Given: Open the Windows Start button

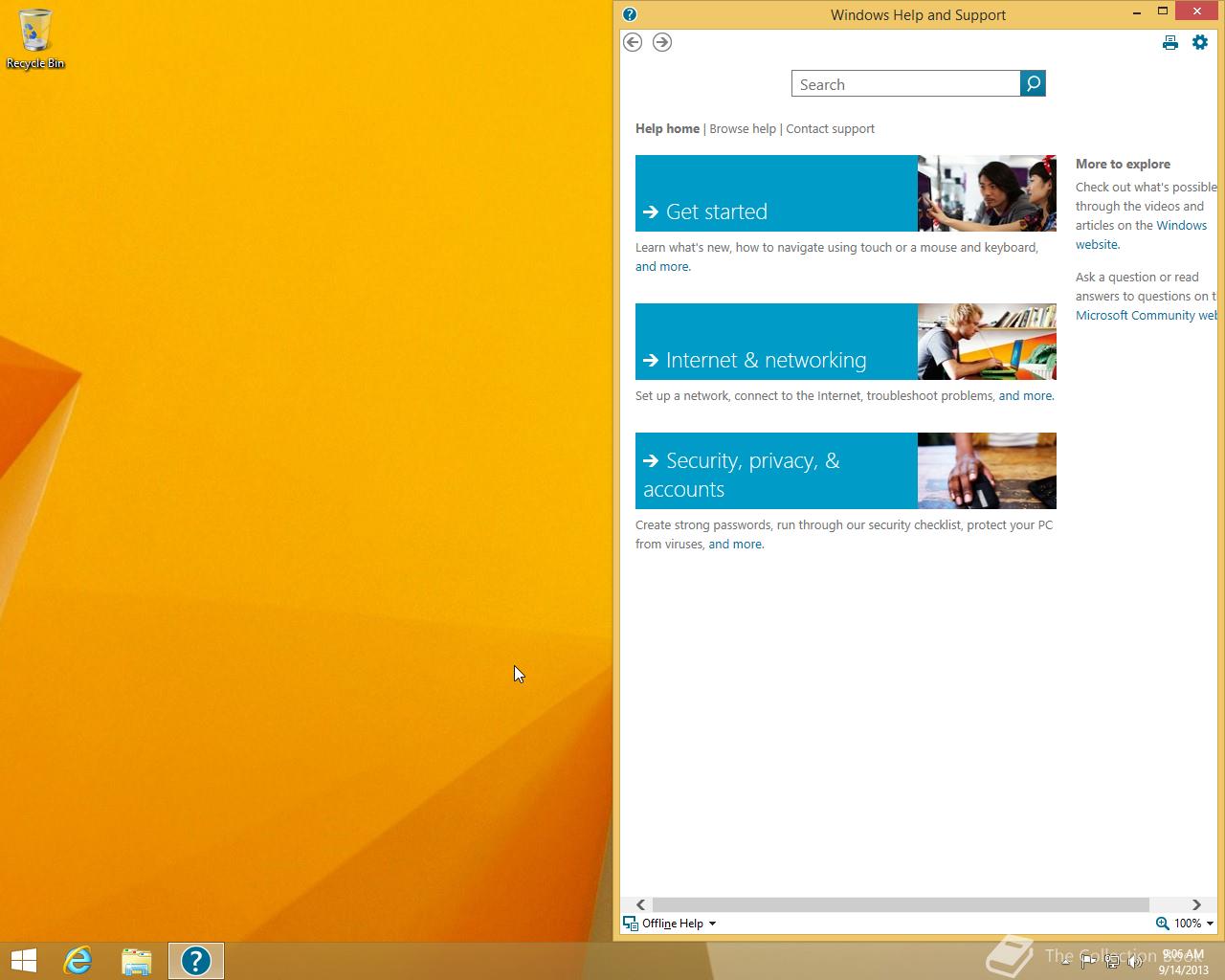Looking at the screenshot, I should (x=24, y=961).
